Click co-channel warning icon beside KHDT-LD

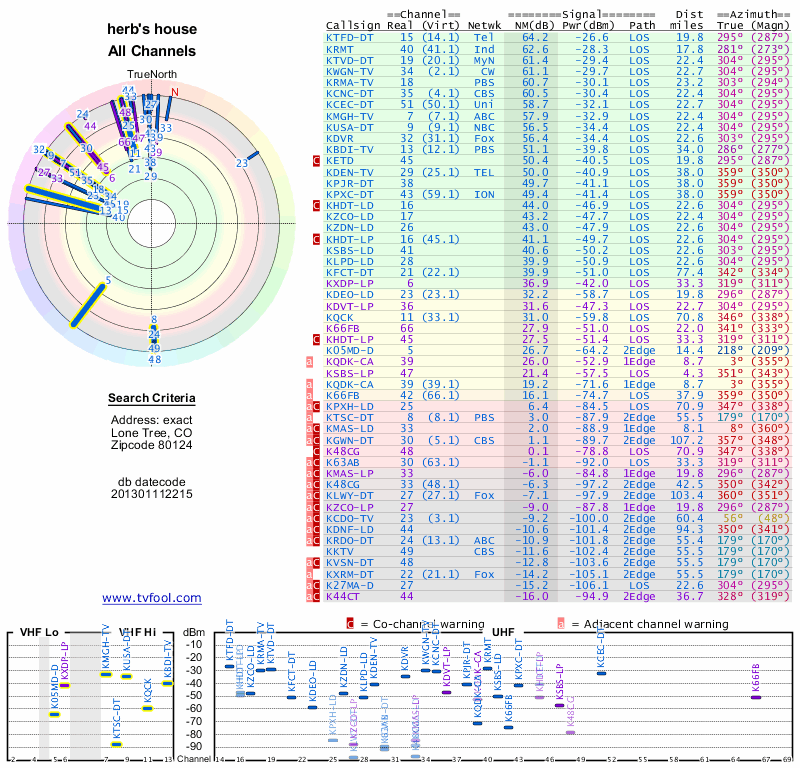(x=316, y=206)
